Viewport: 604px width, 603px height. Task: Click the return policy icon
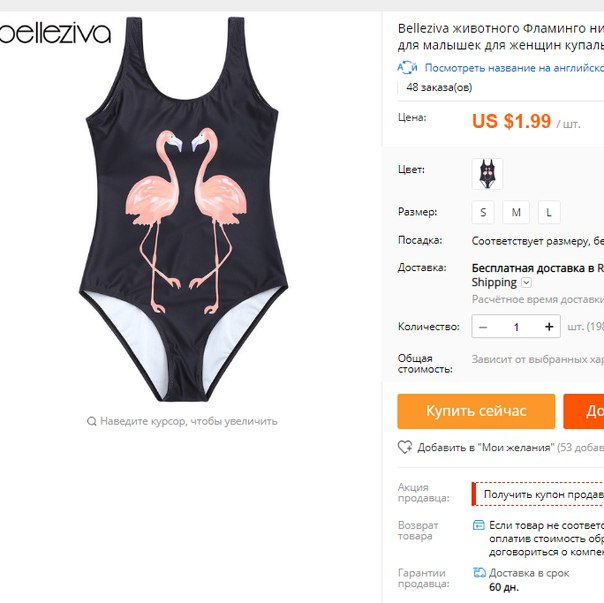(478, 525)
